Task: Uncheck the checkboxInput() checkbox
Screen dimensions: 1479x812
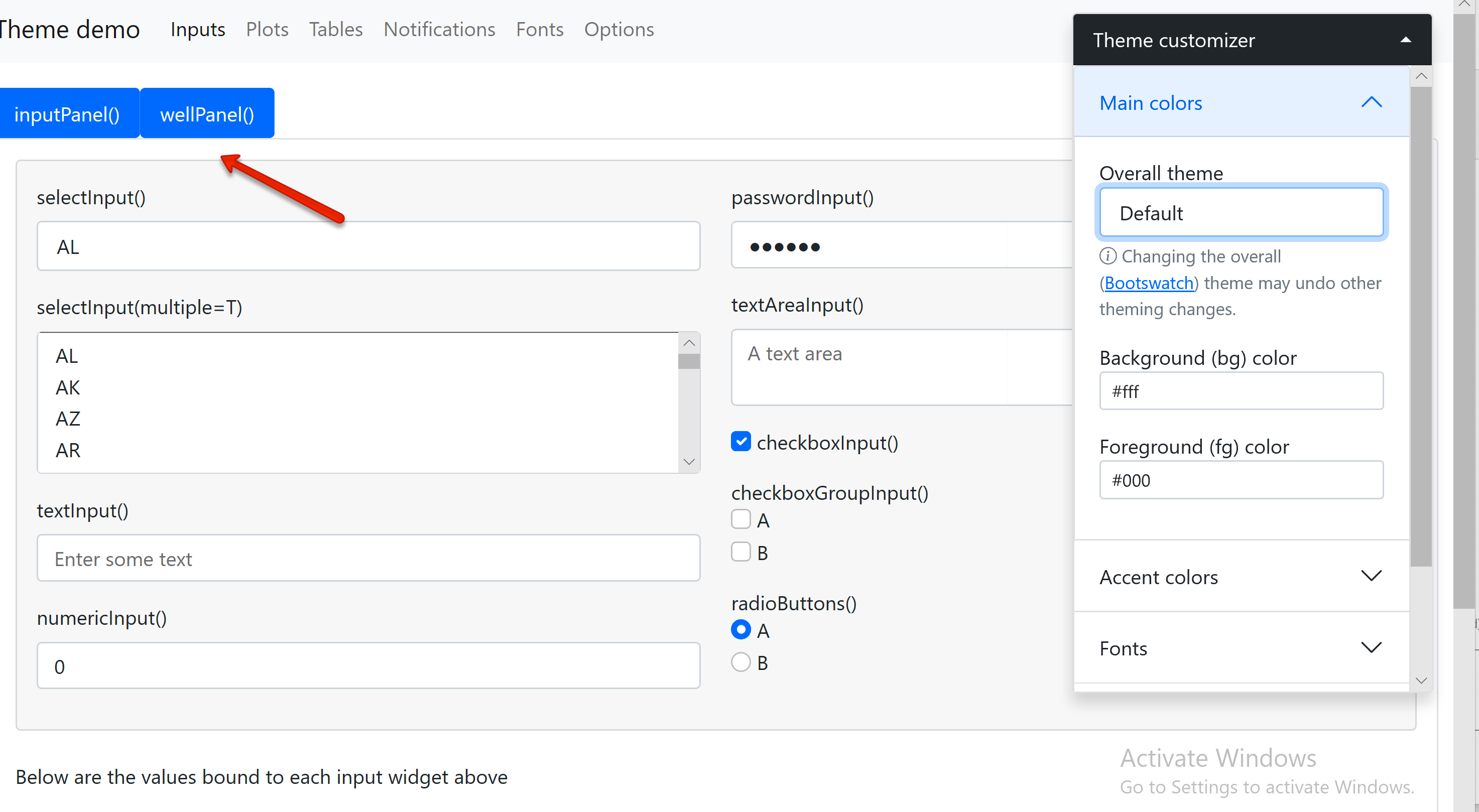Action: tap(741, 441)
